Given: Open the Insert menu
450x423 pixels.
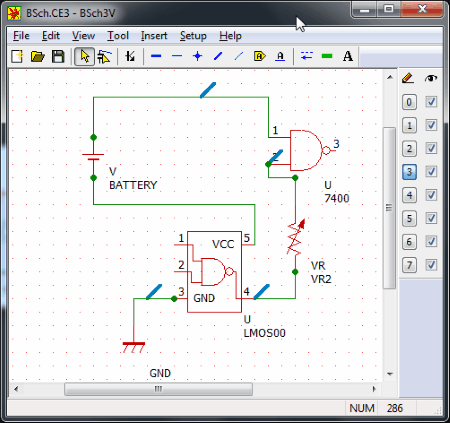Looking at the screenshot, I should [154, 36].
